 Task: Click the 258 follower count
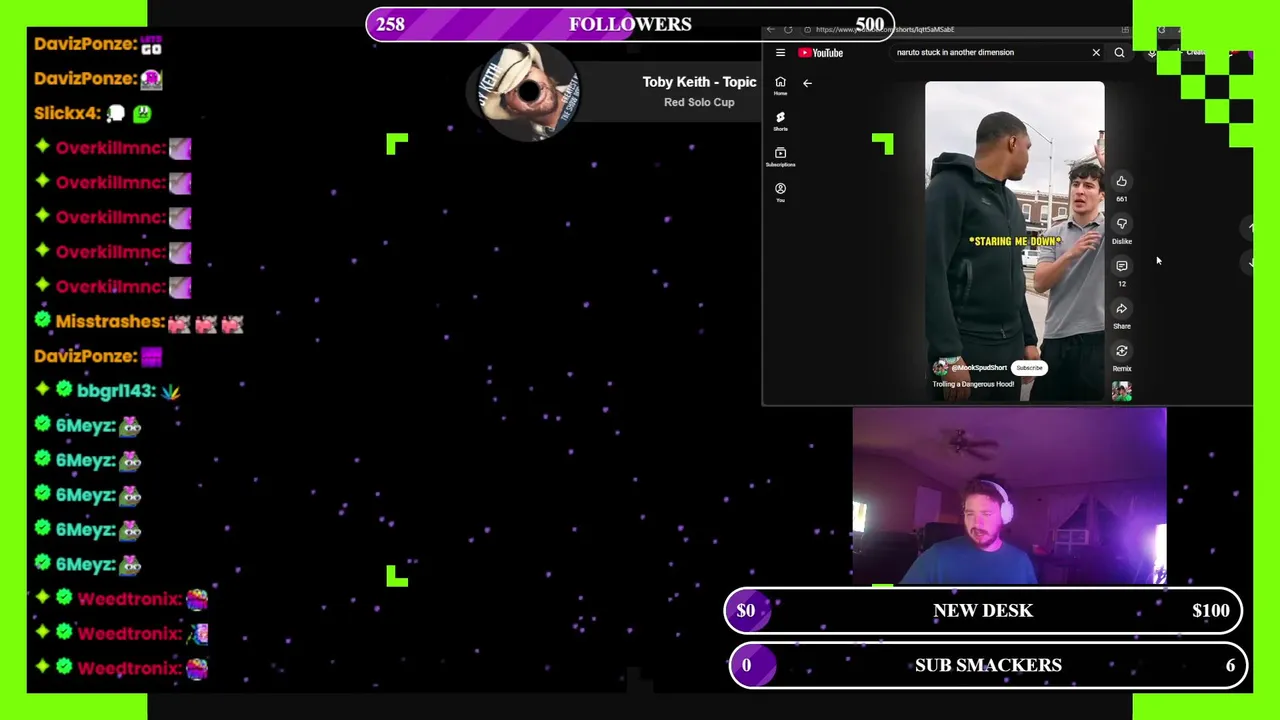pos(390,24)
